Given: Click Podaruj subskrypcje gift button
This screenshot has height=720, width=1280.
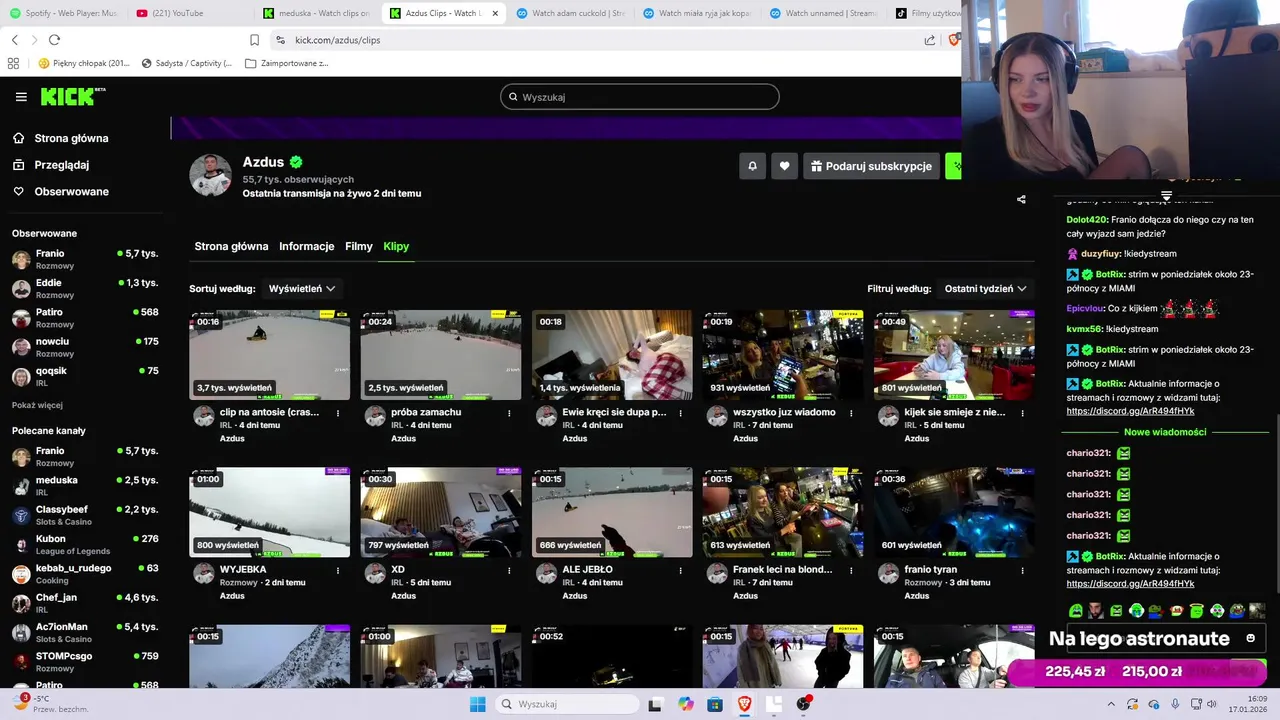Looking at the screenshot, I should 871,166.
